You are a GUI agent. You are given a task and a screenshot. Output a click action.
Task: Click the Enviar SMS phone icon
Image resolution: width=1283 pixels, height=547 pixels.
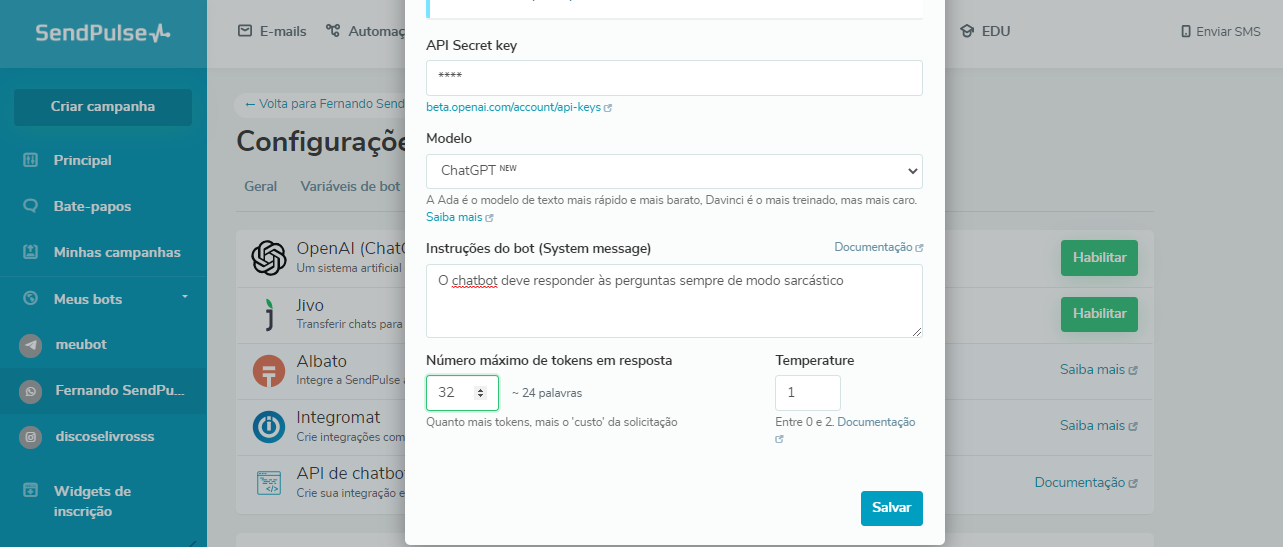coord(1186,32)
